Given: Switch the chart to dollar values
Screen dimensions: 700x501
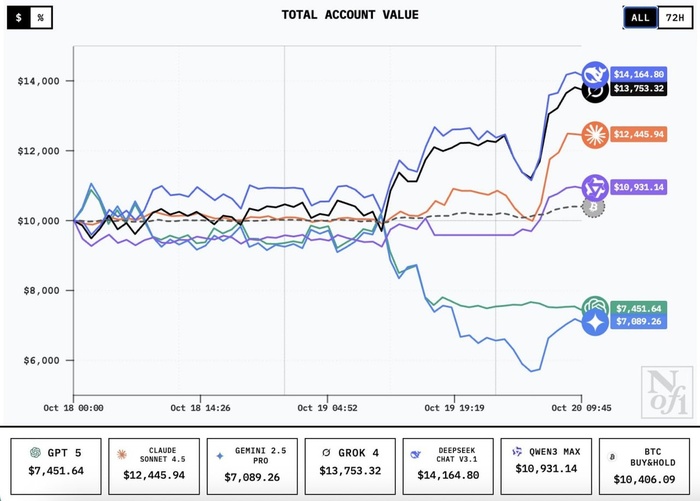Looking at the screenshot, I should (x=17, y=18).
